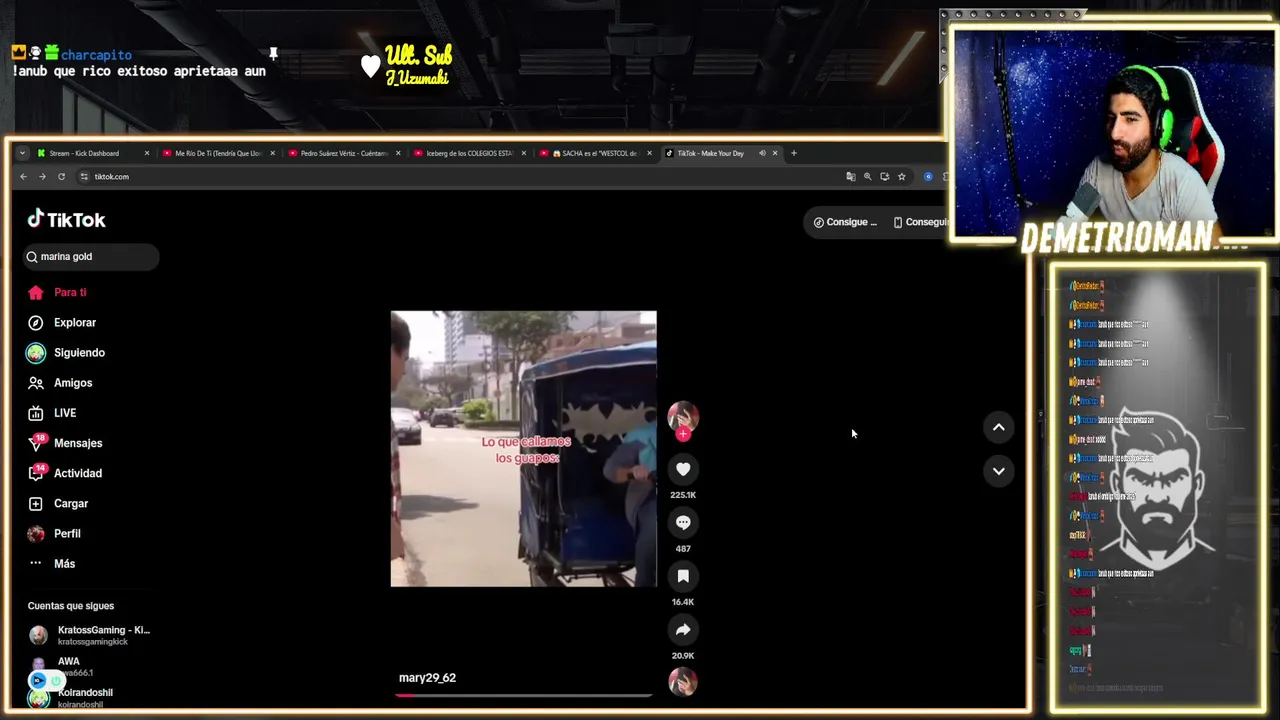Click the video progress bar
Viewport: 1280px width, 720px height.
(x=524, y=695)
